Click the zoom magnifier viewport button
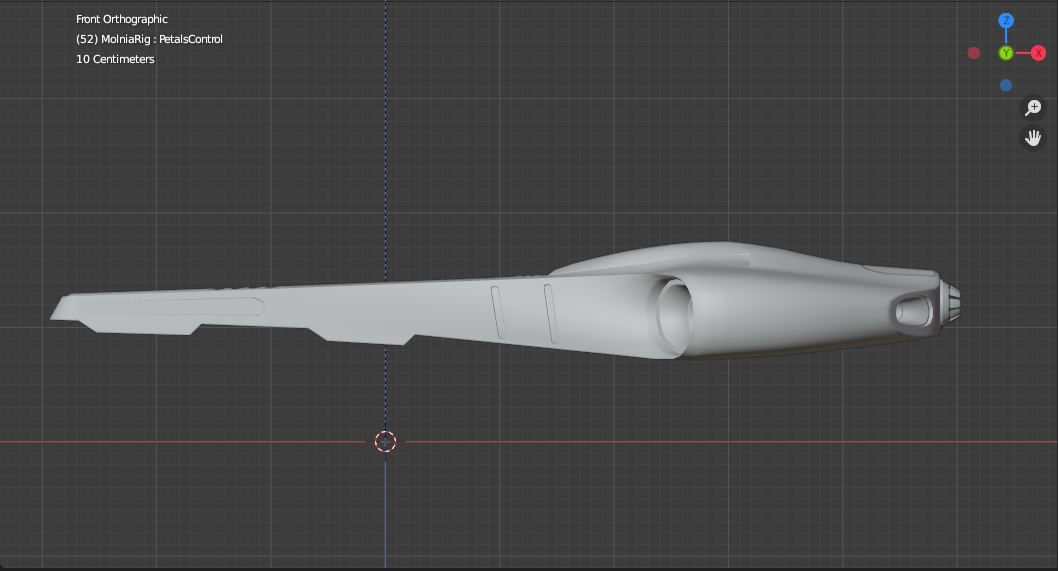 click(x=1033, y=107)
